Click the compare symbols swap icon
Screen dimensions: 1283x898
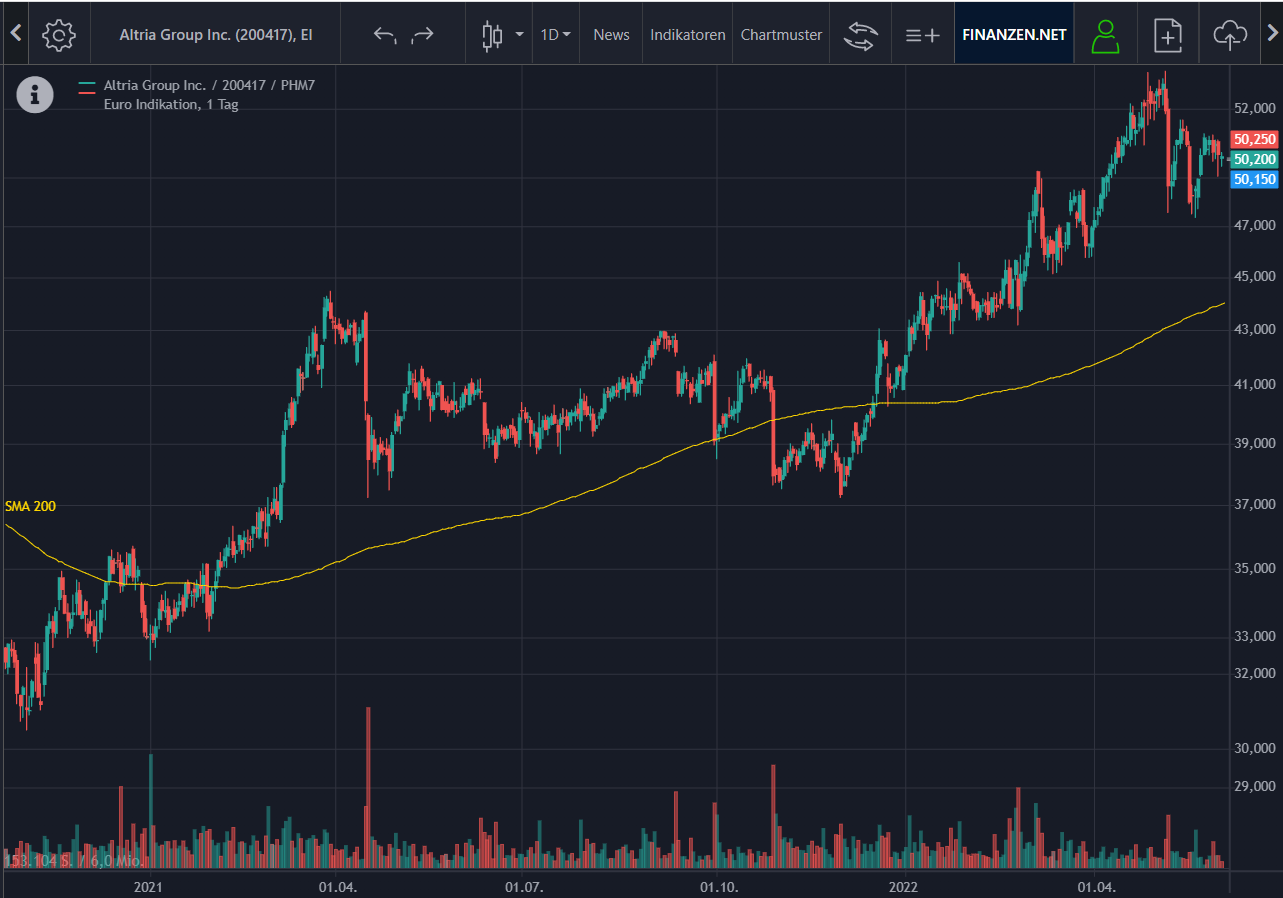pyautogui.click(x=860, y=35)
